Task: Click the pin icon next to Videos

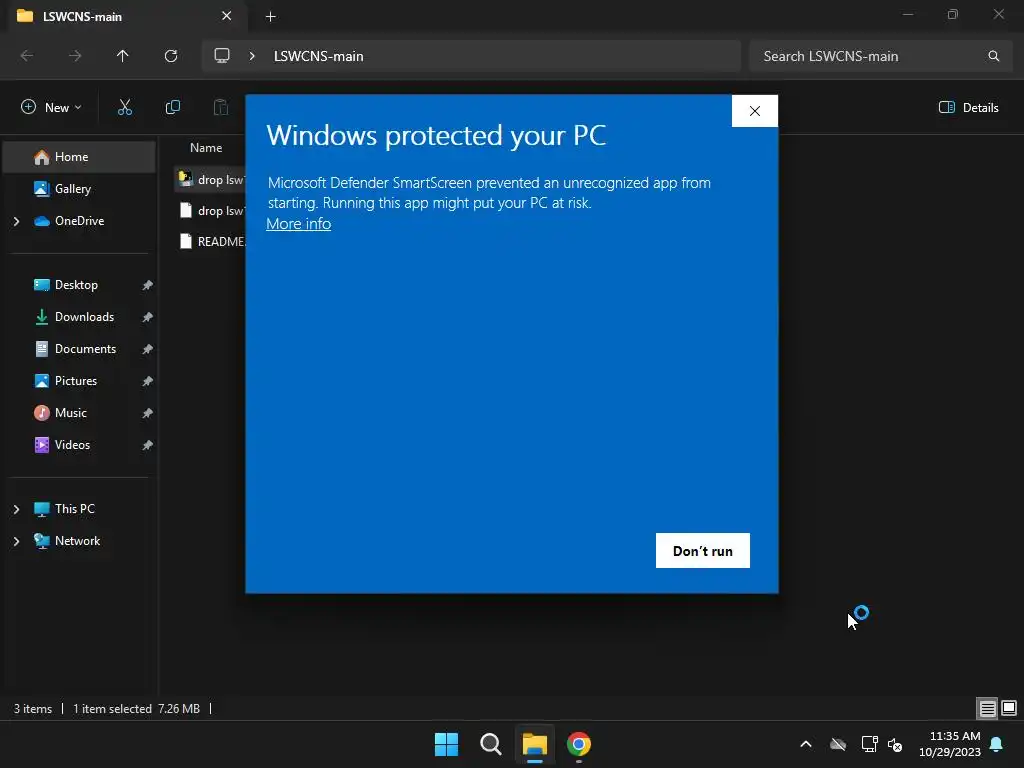Action: click(x=148, y=445)
